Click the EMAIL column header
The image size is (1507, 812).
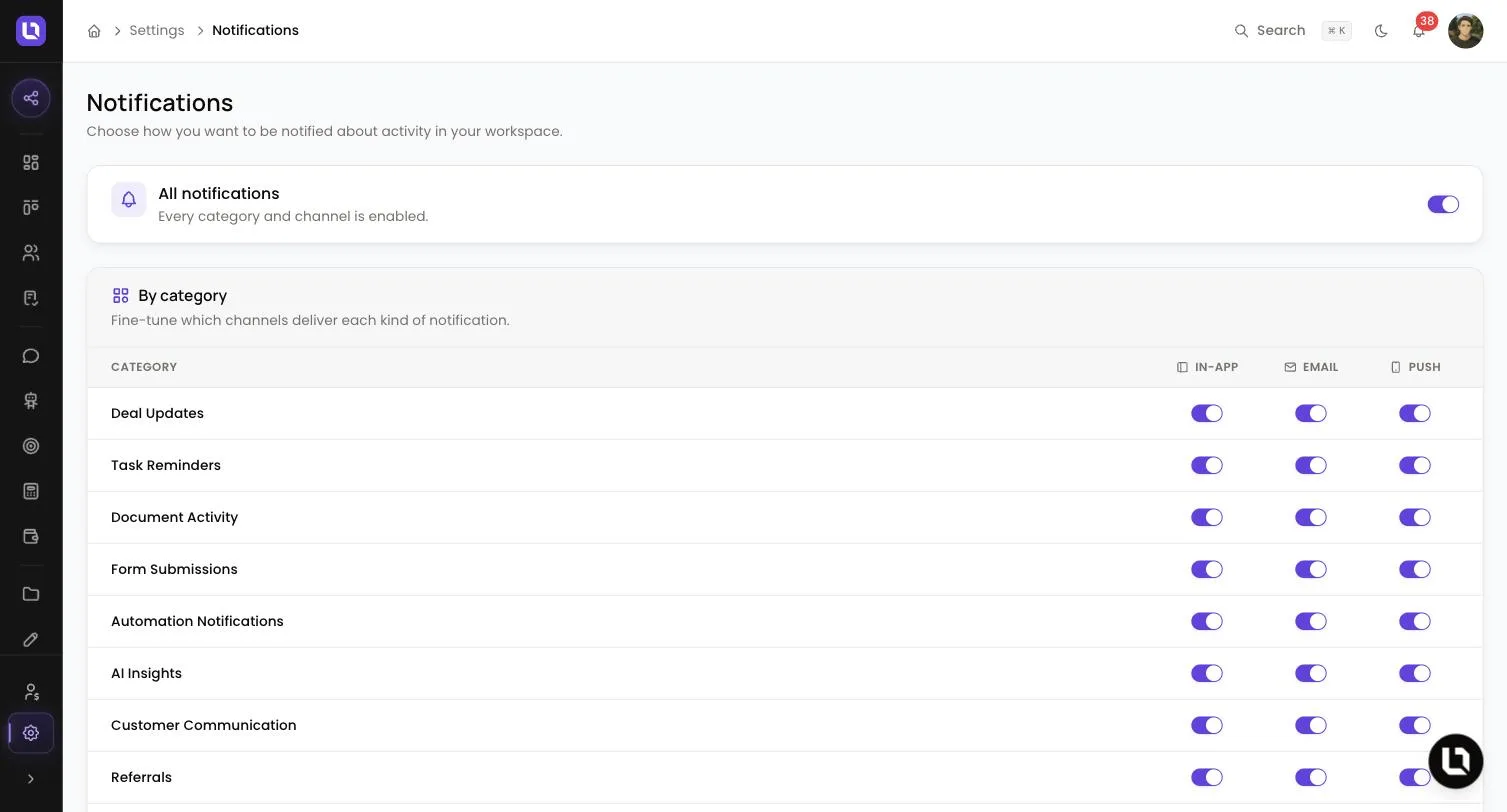coord(1311,367)
